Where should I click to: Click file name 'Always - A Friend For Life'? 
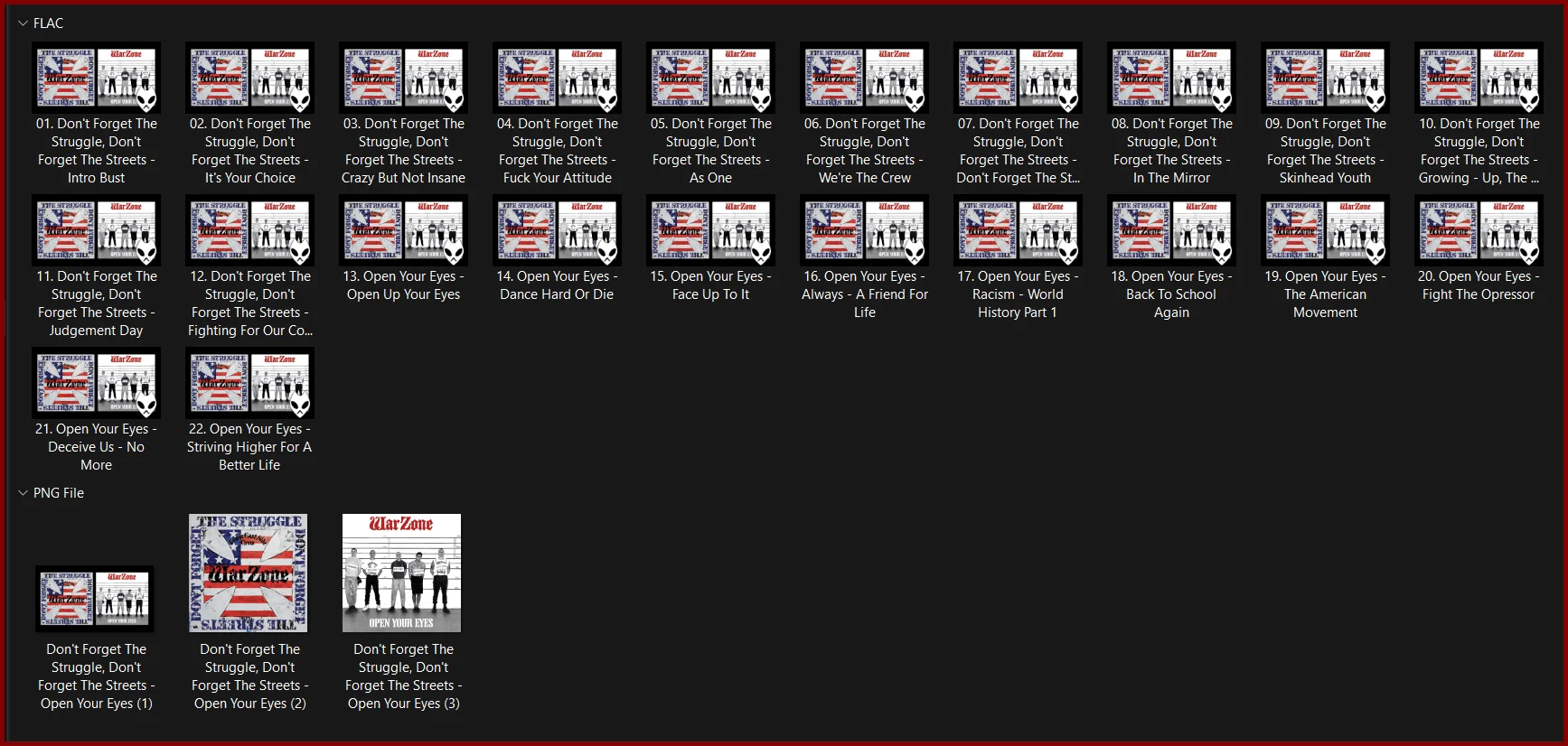pos(865,294)
